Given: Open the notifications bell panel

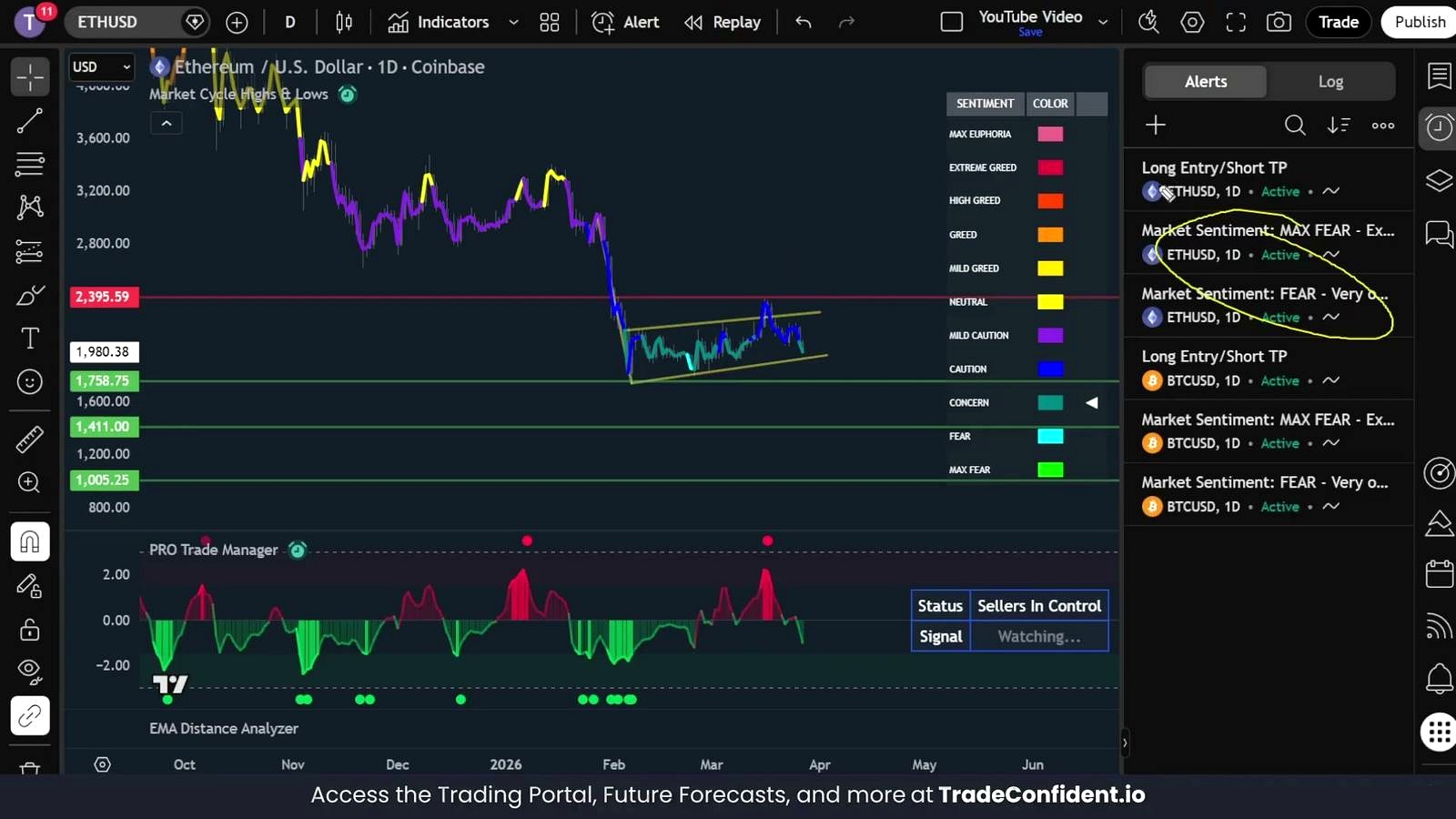Looking at the screenshot, I should [x=1439, y=679].
